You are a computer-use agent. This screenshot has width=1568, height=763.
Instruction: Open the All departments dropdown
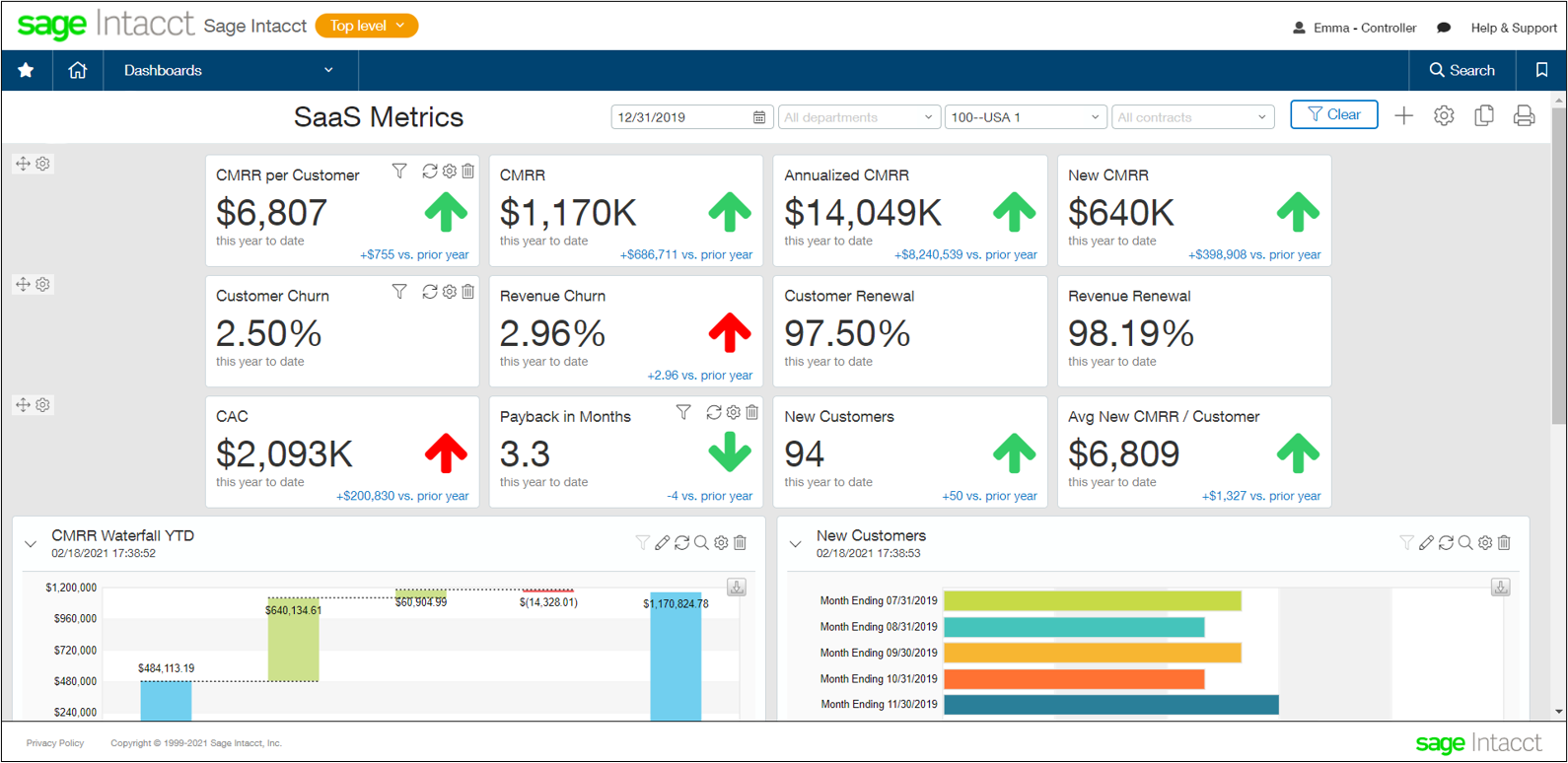859,117
